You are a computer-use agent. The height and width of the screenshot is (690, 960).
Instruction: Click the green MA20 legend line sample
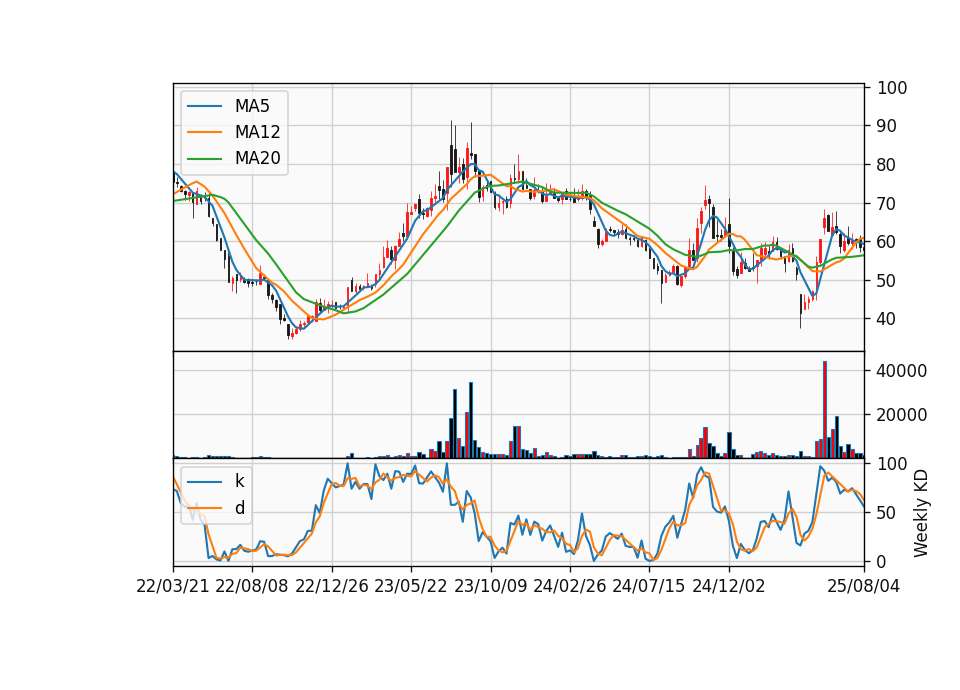204,159
